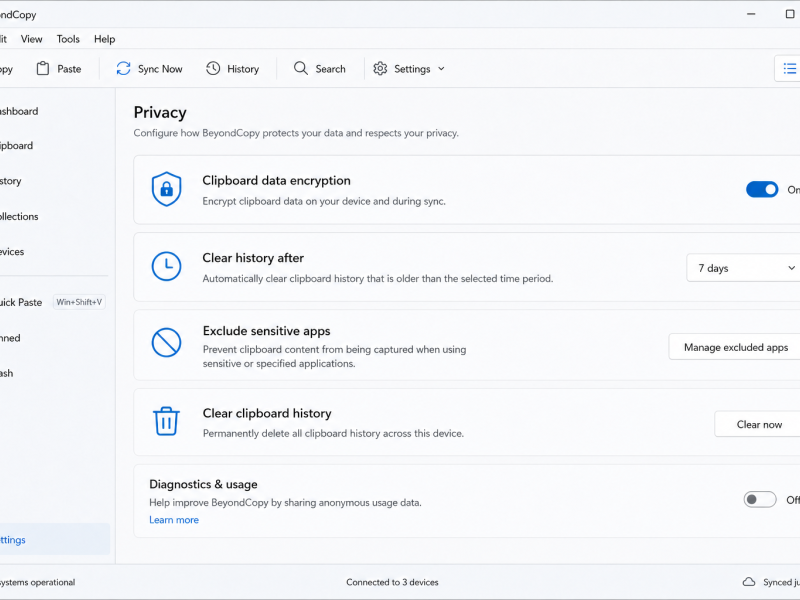Image resolution: width=800 pixels, height=600 pixels.
Task: Open the Tools menu
Action: pyautogui.click(x=68, y=39)
